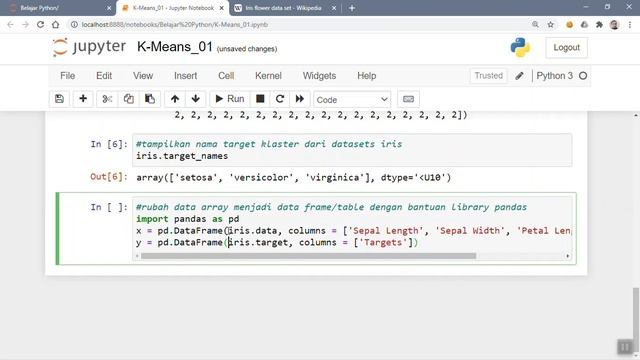Click the iris.target_names code line
Screen dimensions: 640x360
click(x=182, y=156)
